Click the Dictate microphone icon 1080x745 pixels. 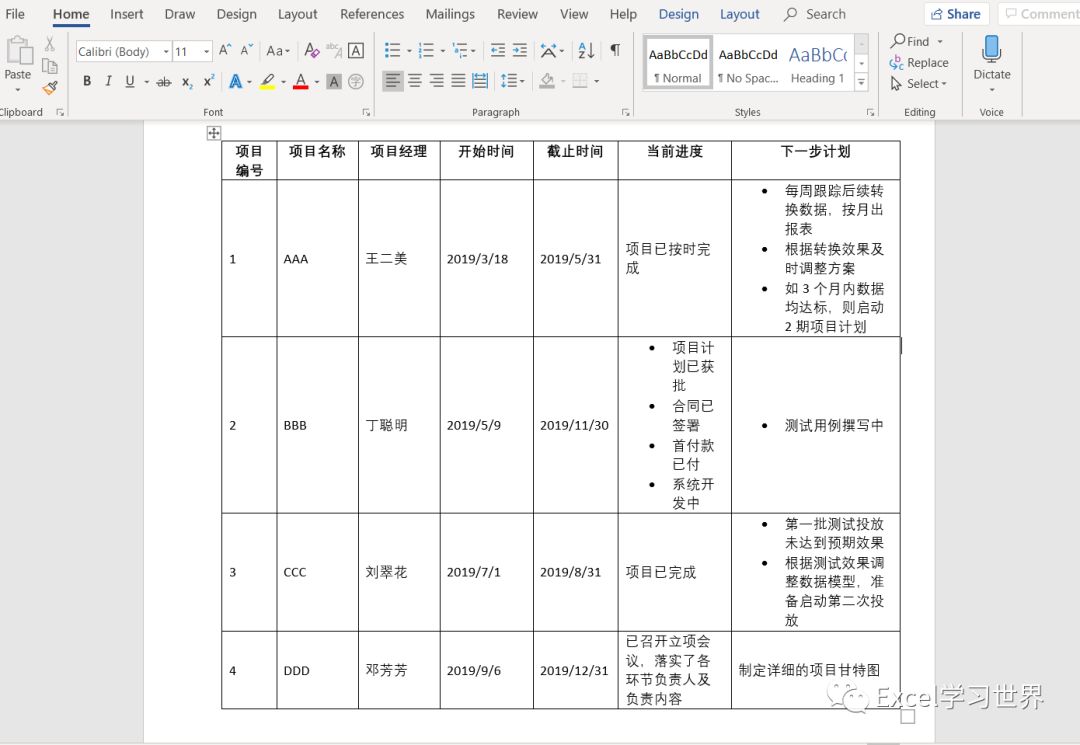coord(991,50)
